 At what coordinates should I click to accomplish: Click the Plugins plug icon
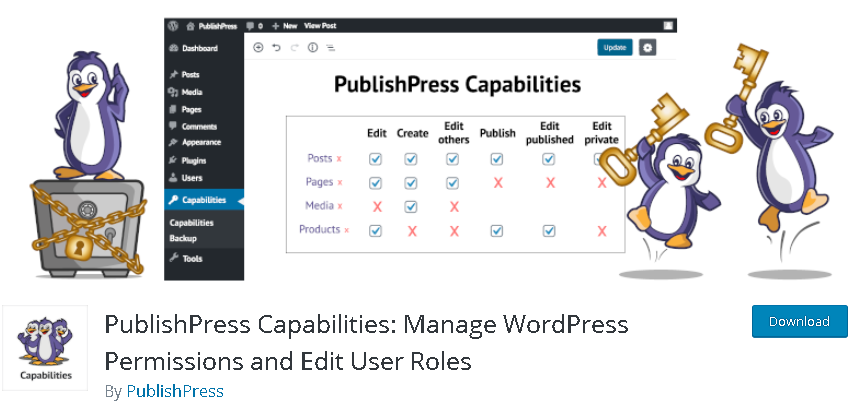(173, 160)
